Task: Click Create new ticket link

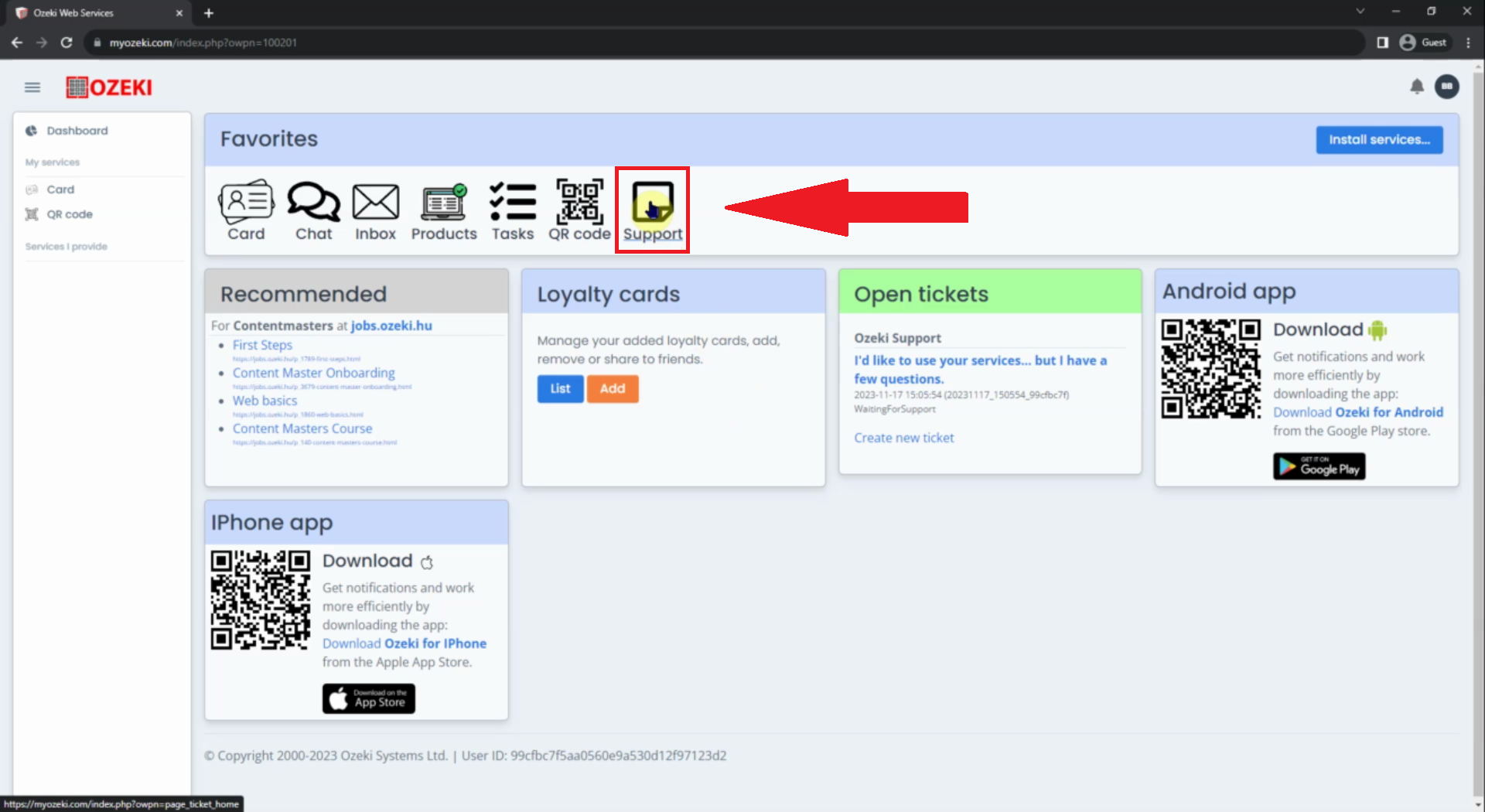Action: (x=903, y=438)
